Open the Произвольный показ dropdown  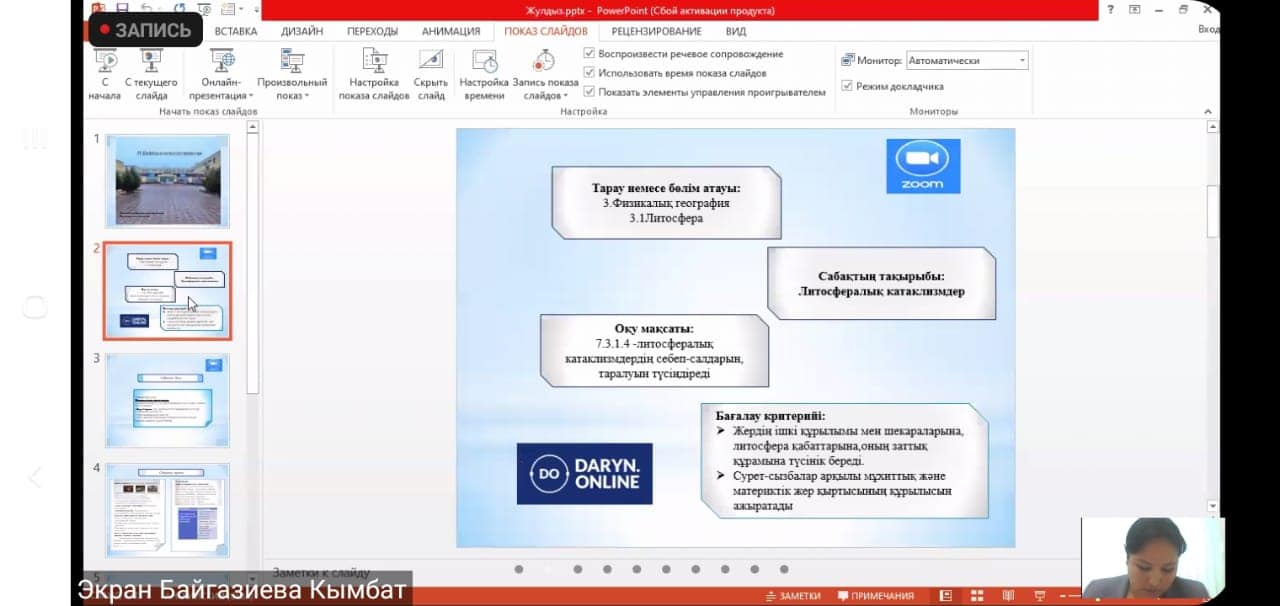(292, 74)
